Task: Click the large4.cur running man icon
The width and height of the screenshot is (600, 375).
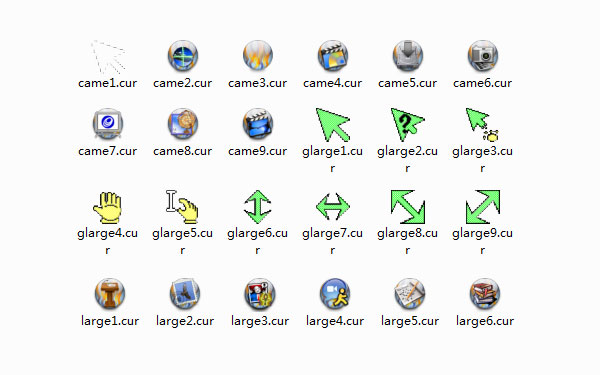Action: pos(335,294)
